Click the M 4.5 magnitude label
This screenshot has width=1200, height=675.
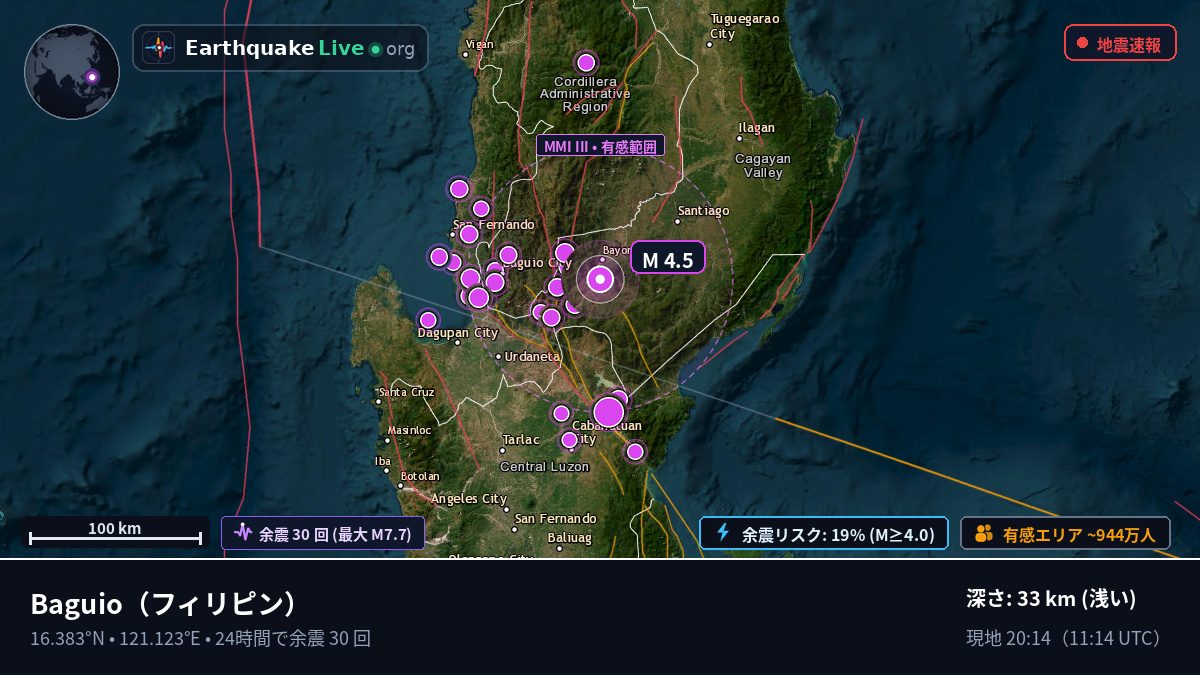(668, 258)
